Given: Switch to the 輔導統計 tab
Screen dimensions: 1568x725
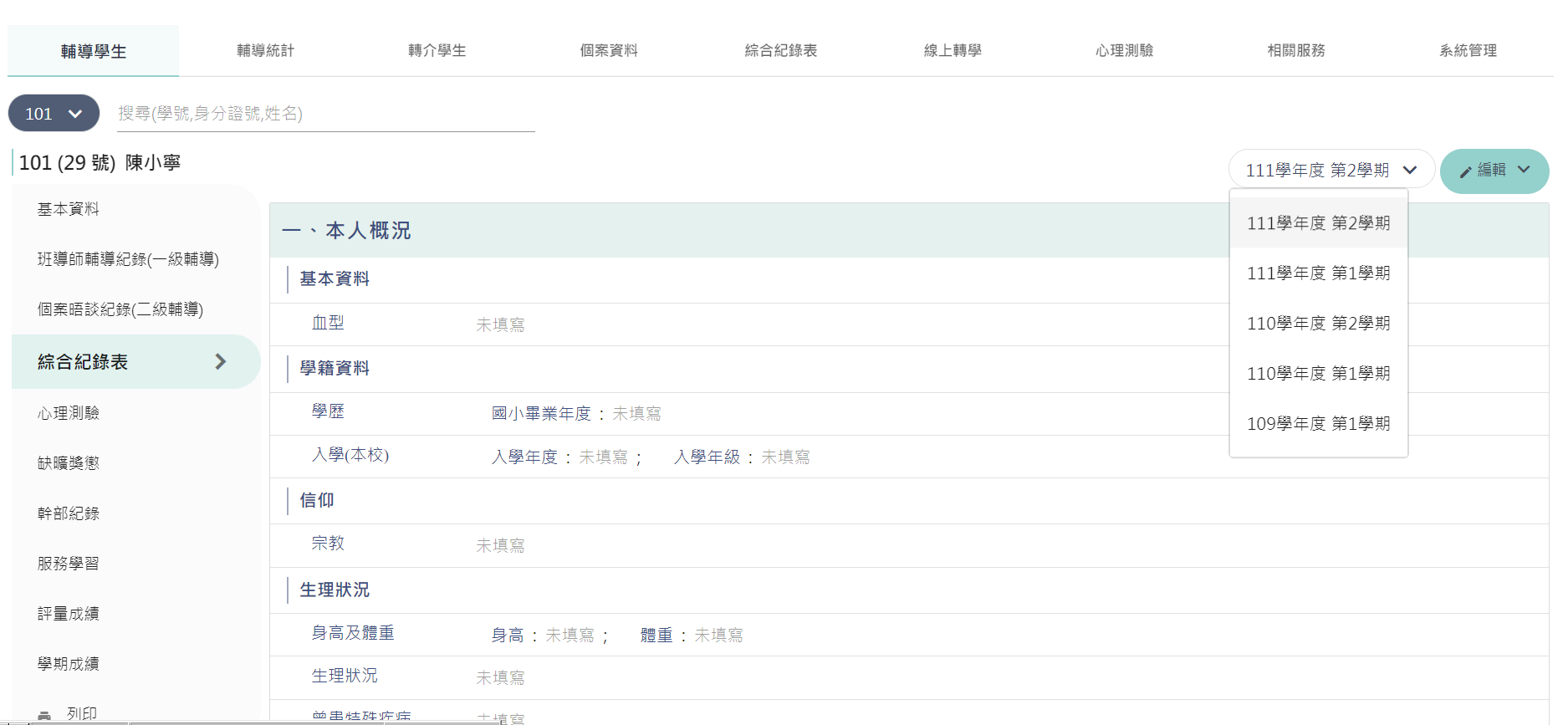Looking at the screenshot, I should pos(265,50).
